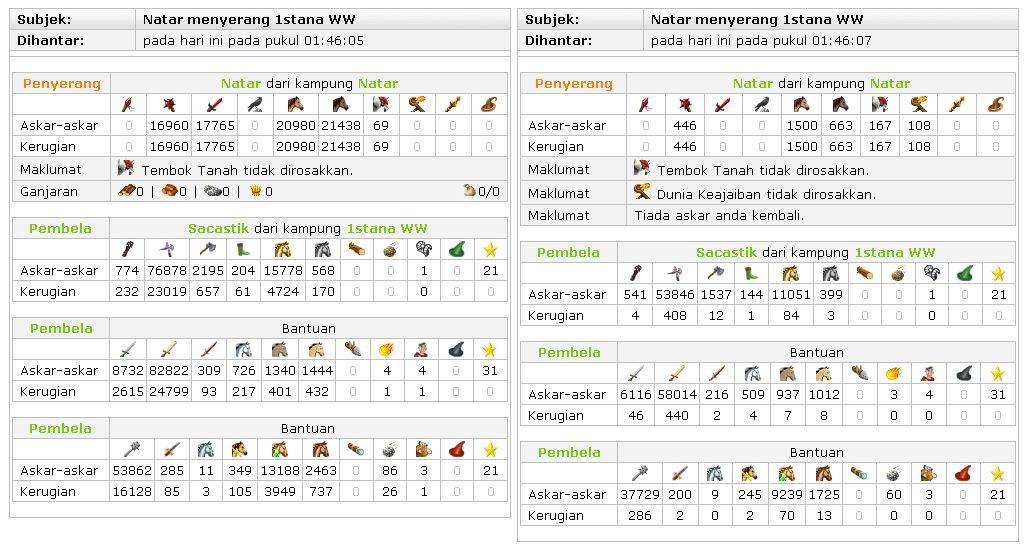The width and height of the screenshot is (1030, 550).
Task: Click the hero star icon in left Sacastik table
Action: click(489, 249)
